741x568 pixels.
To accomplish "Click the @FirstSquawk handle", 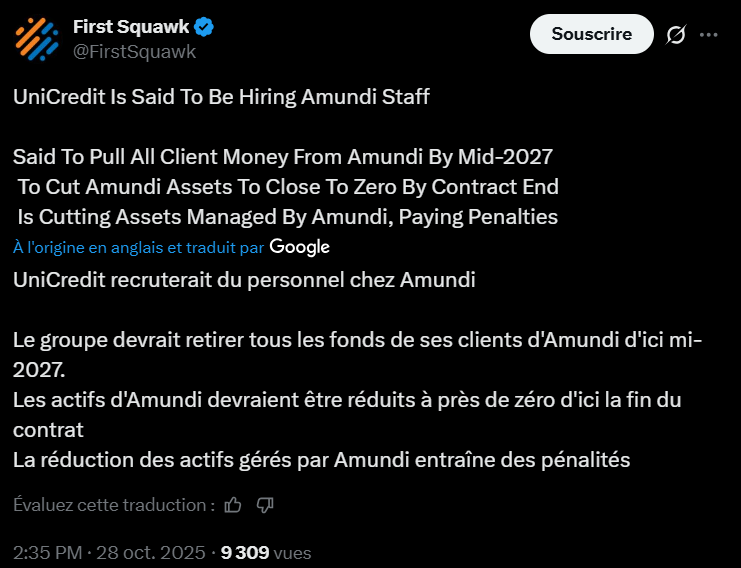I will coord(134,51).
